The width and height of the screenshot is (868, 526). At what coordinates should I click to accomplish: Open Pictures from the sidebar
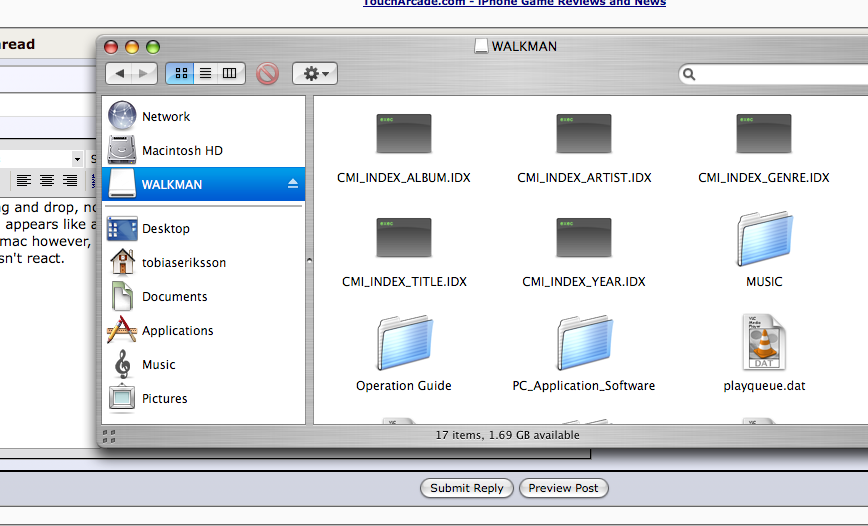coord(204,398)
